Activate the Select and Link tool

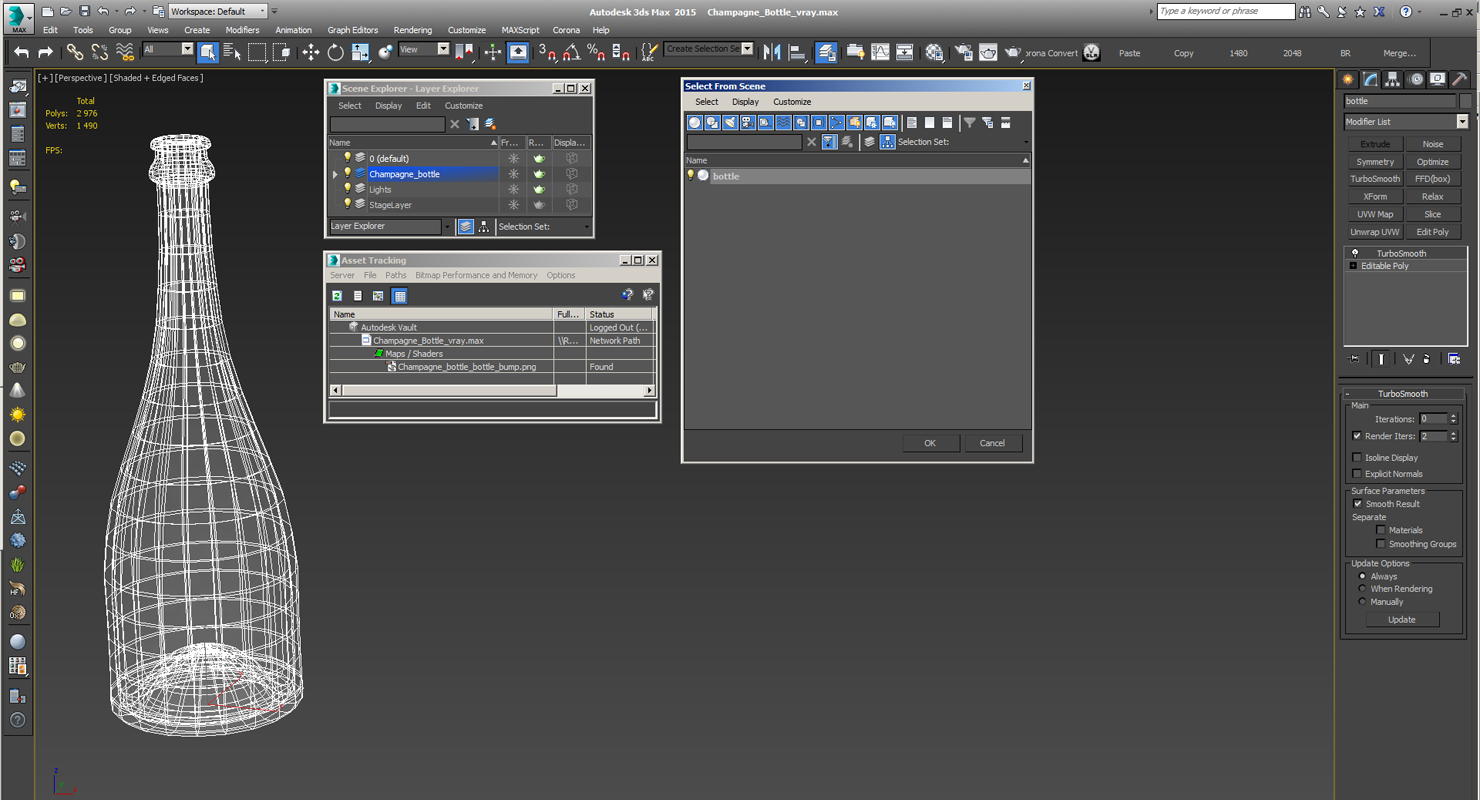click(x=75, y=52)
